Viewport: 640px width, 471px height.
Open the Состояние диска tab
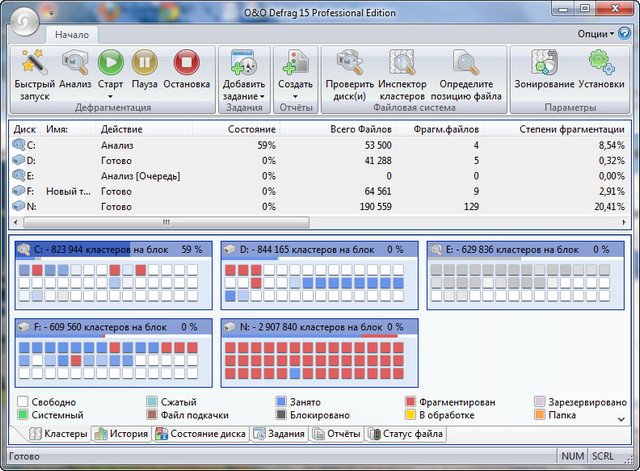click(x=202, y=434)
